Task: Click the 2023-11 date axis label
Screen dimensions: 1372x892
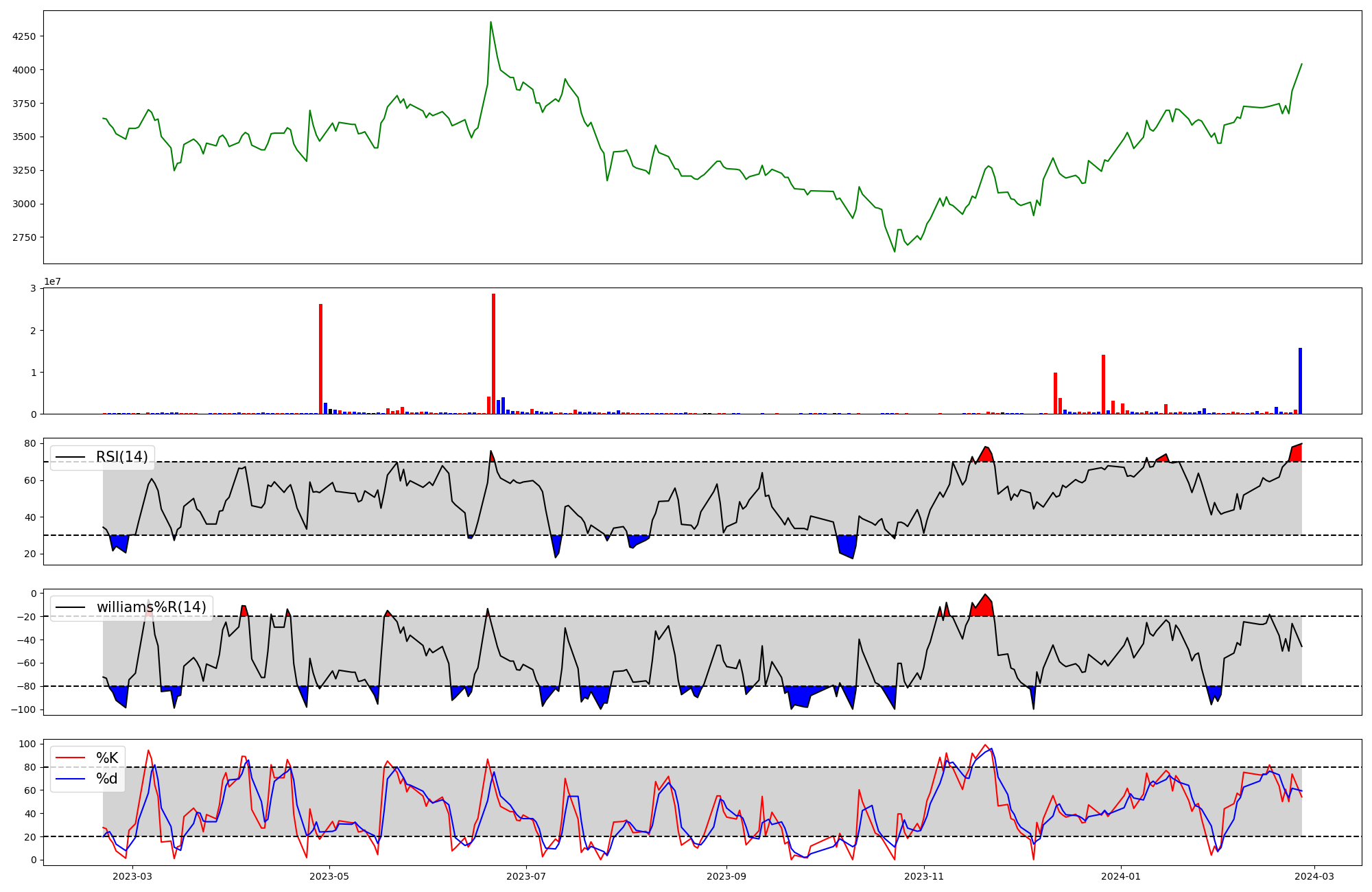Action: click(924, 876)
